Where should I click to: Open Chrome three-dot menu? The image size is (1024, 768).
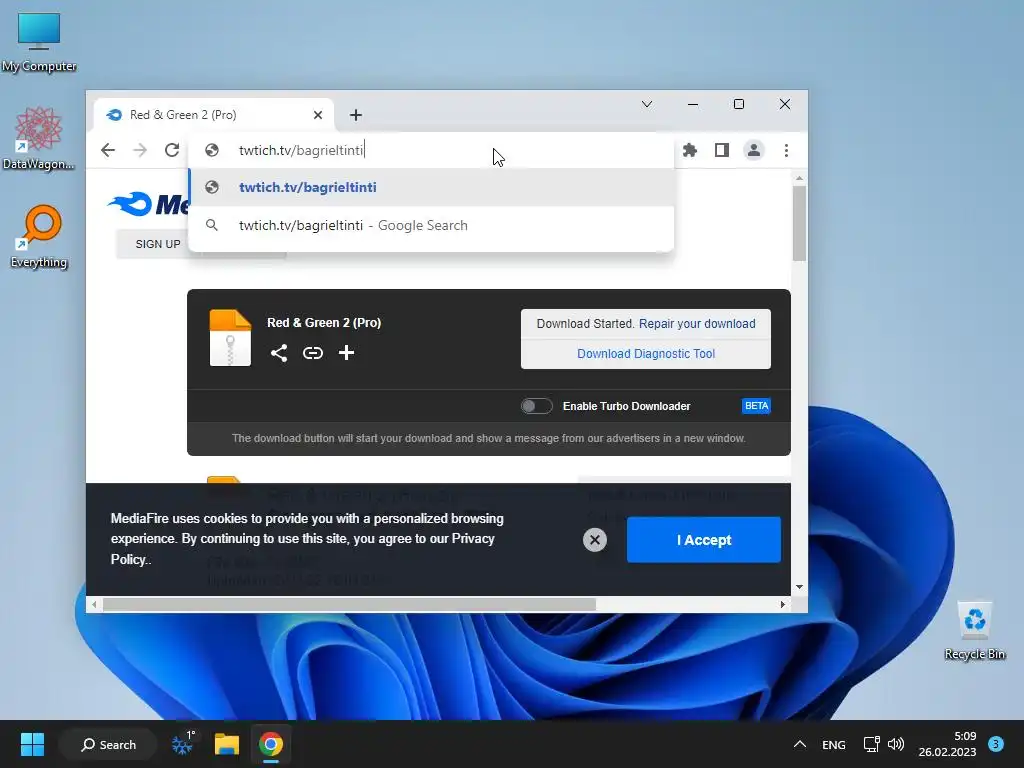(x=786, y=150)
